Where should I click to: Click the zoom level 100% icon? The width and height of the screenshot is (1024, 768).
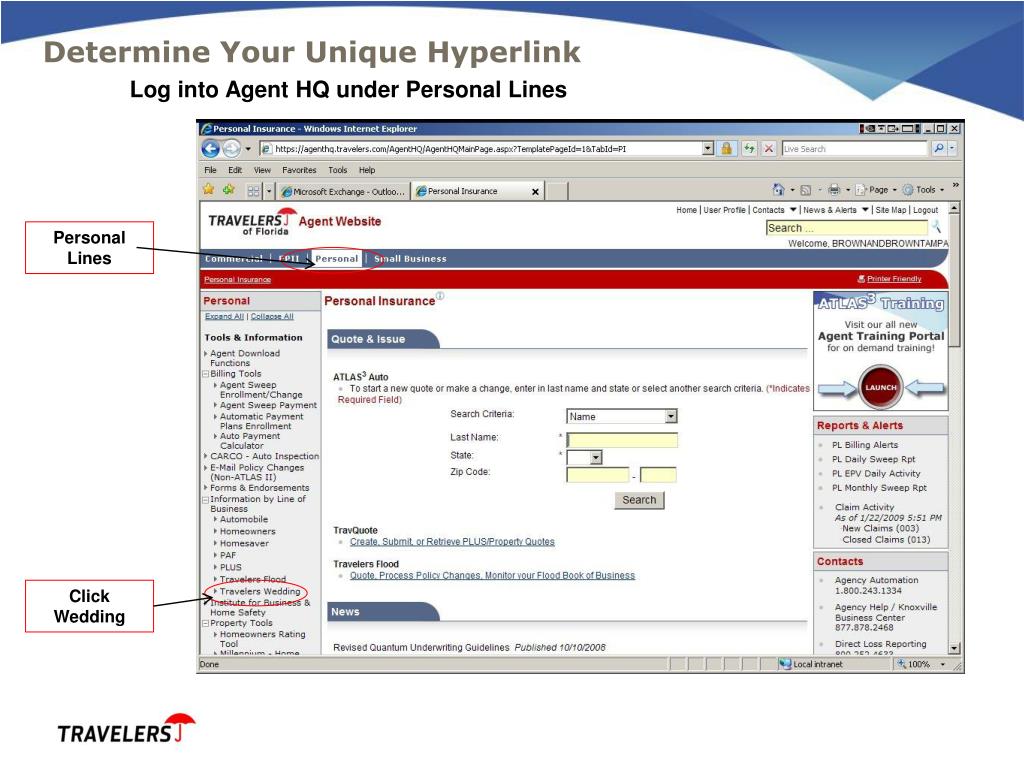(901, 664)
